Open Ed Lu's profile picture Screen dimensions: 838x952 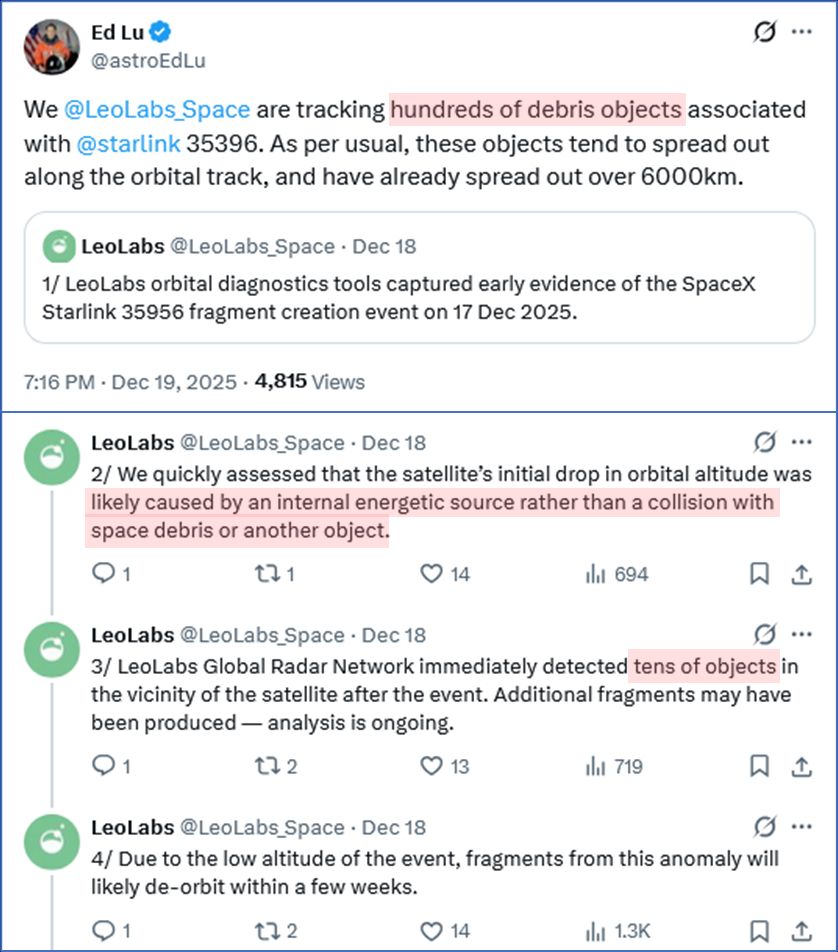(x=50, y=44)
